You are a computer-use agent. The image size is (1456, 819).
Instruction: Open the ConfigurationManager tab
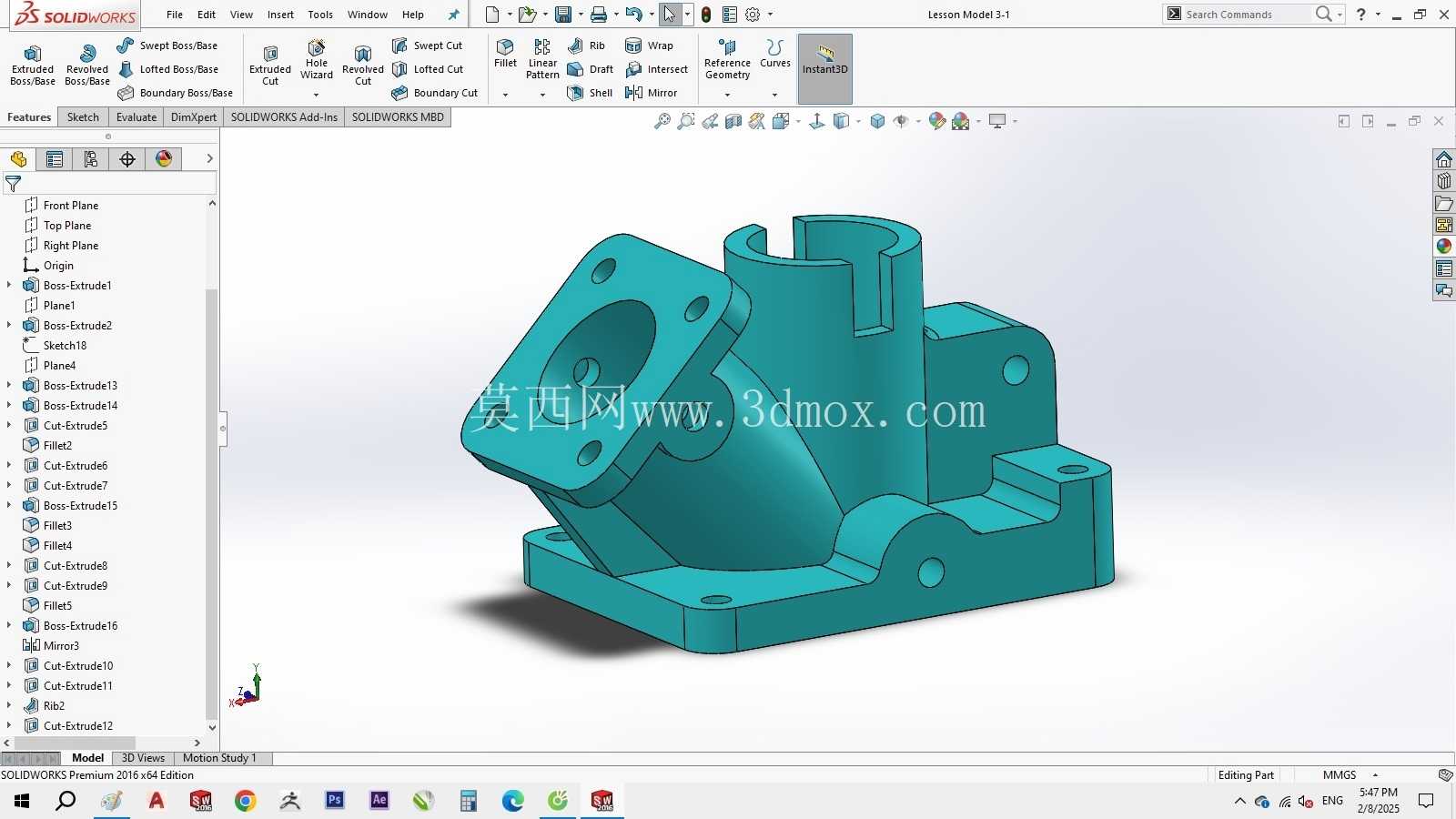[91, 159]
